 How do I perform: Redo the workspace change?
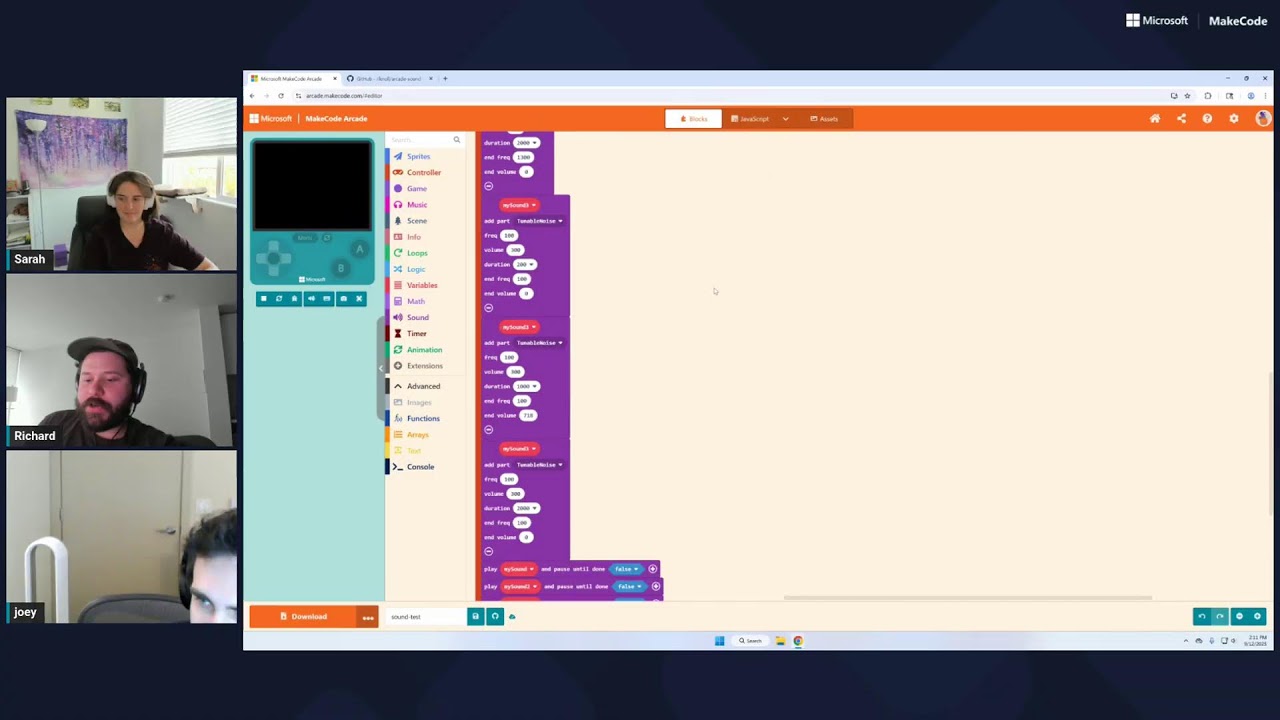(1219, 616)
